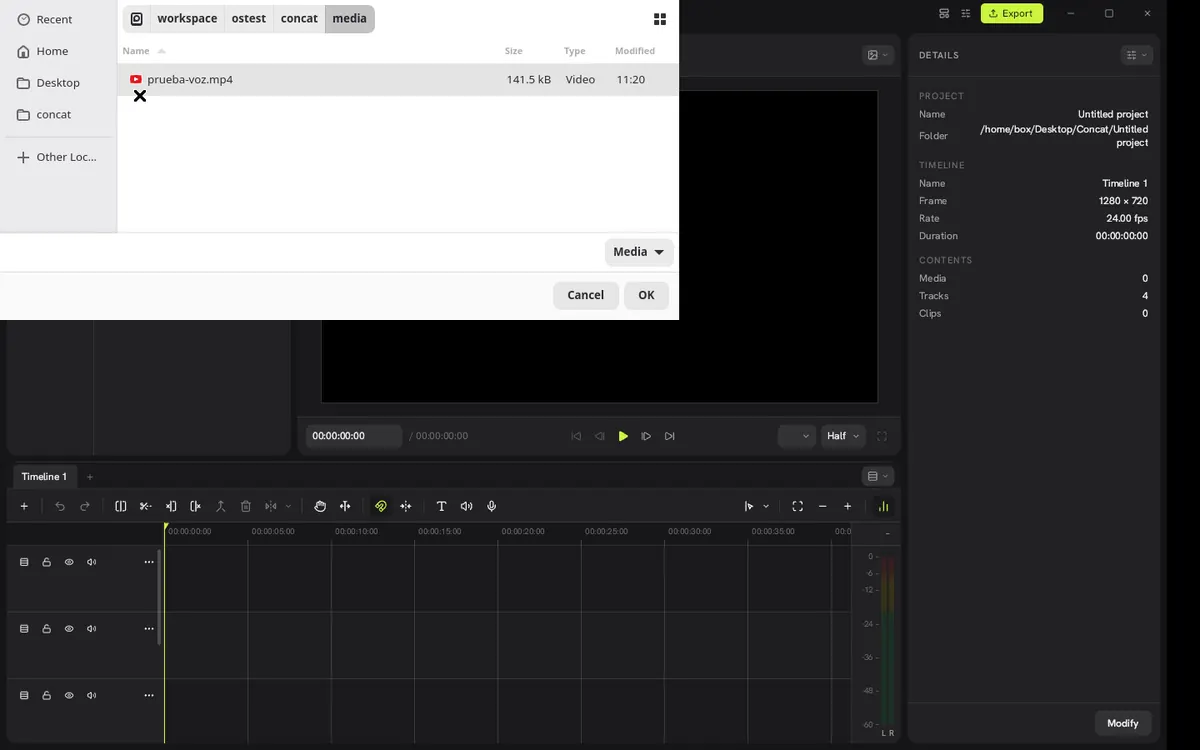Click the current timecode field 00:00:00:00

click(x=354, y=436)
